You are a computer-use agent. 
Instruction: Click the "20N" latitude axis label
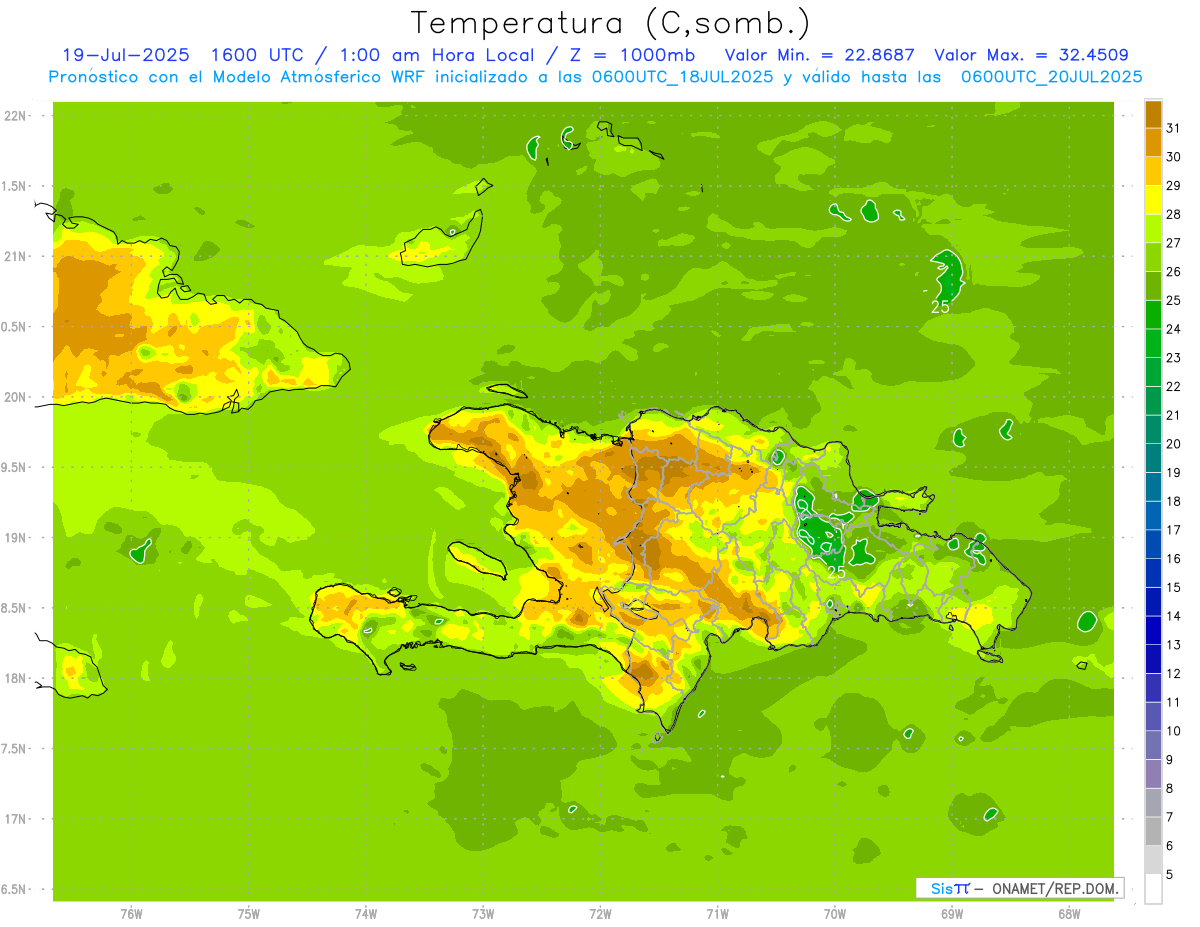pos(15,397)
